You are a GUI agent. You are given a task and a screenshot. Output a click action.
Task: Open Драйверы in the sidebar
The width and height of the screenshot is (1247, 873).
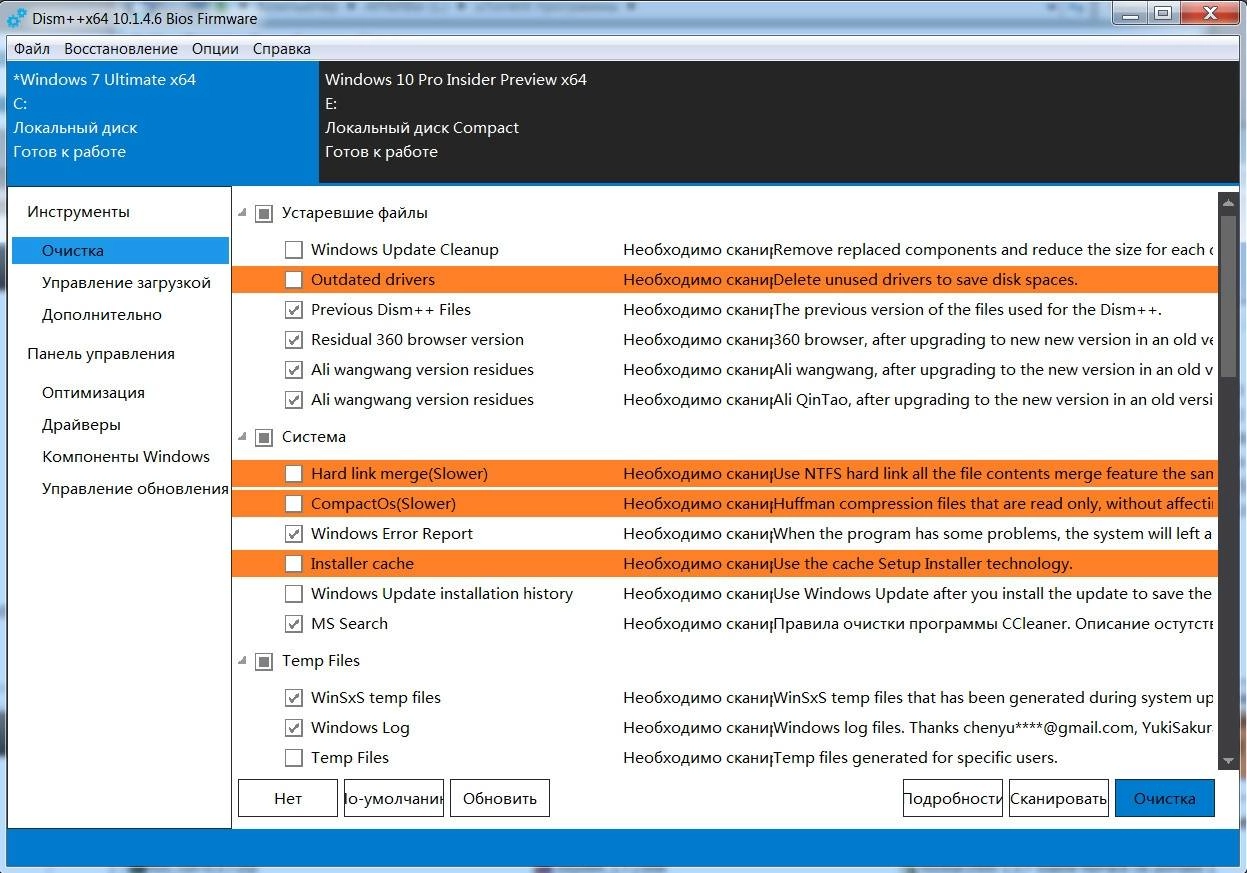pos(81,425)
